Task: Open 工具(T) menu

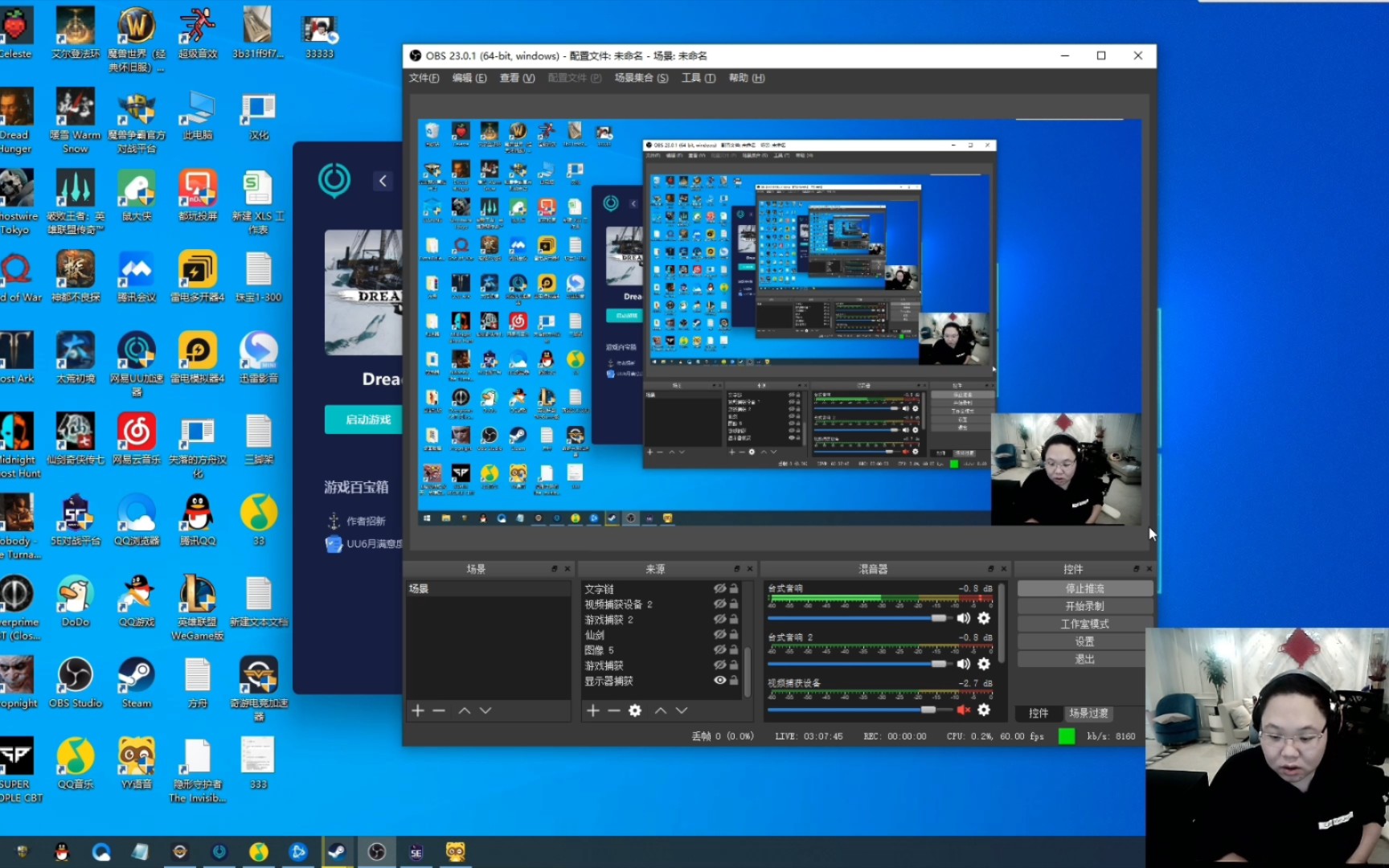Action: tap(699, 78)
